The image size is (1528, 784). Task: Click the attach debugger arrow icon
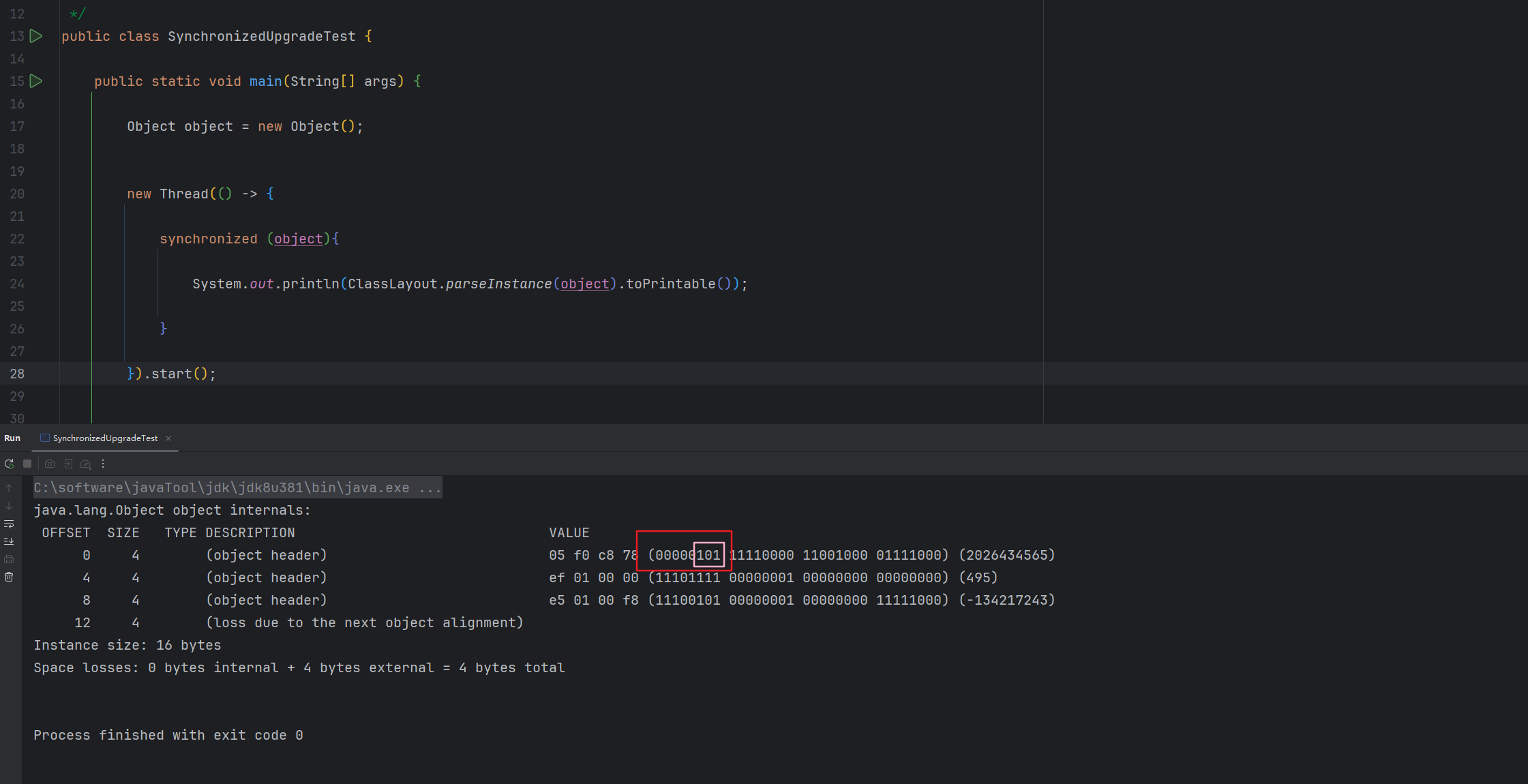[x=68, y=464]
